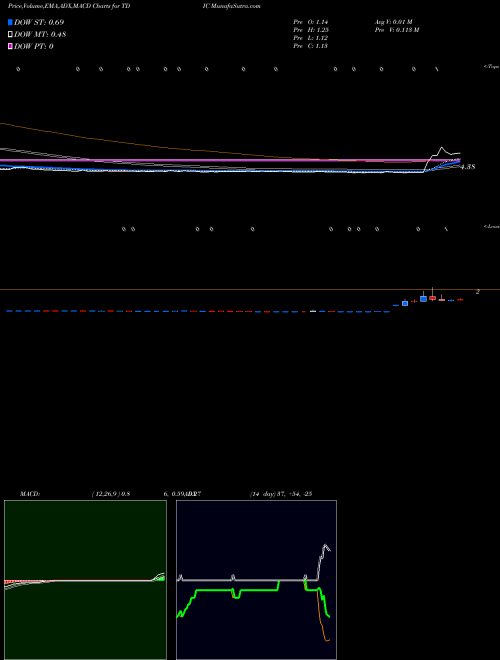
Task: Select the 'DOW MT: 0.48' label
Action: (x=40, y=34)
